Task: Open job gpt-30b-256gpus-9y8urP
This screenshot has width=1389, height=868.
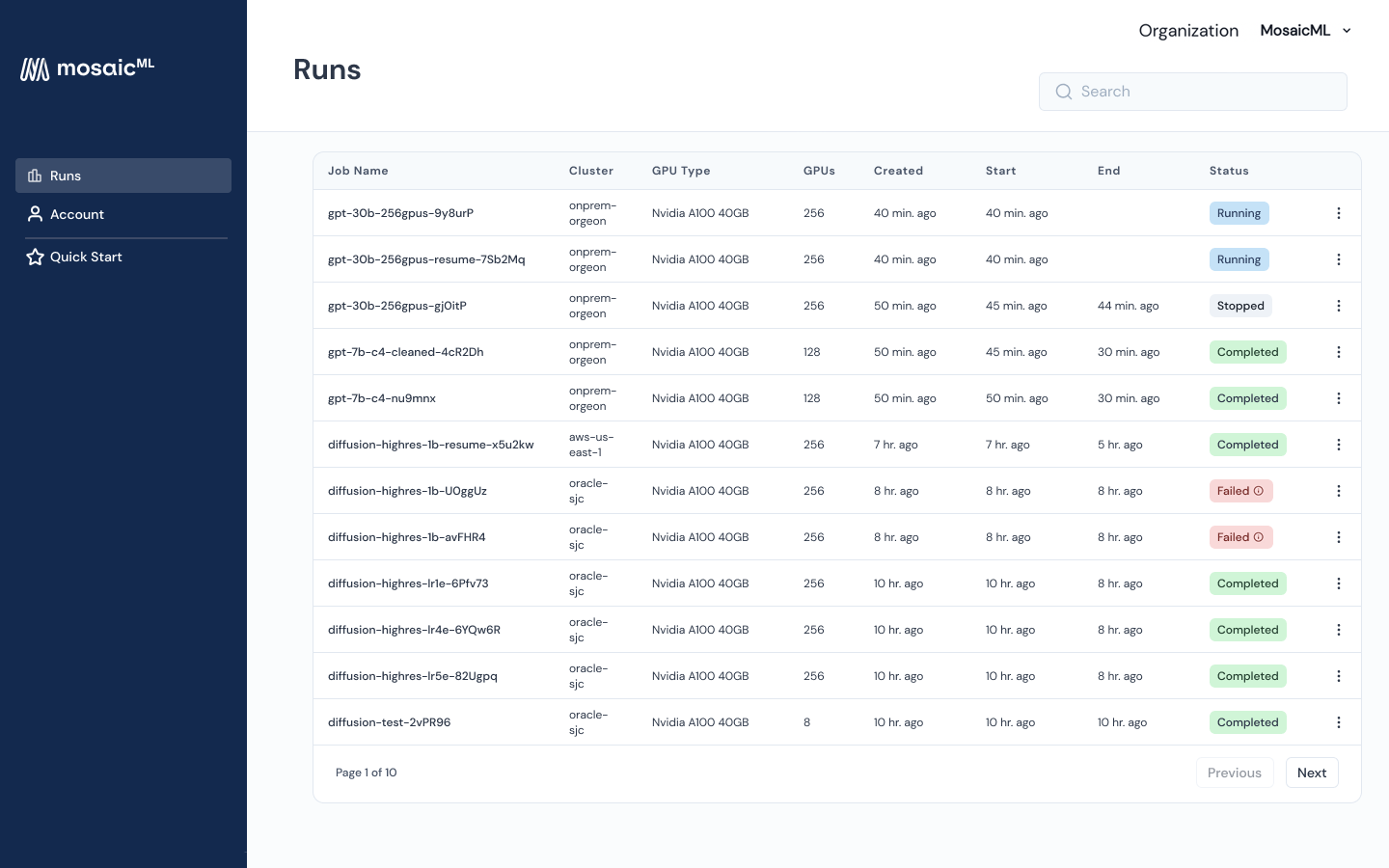Action: [400, 213]
